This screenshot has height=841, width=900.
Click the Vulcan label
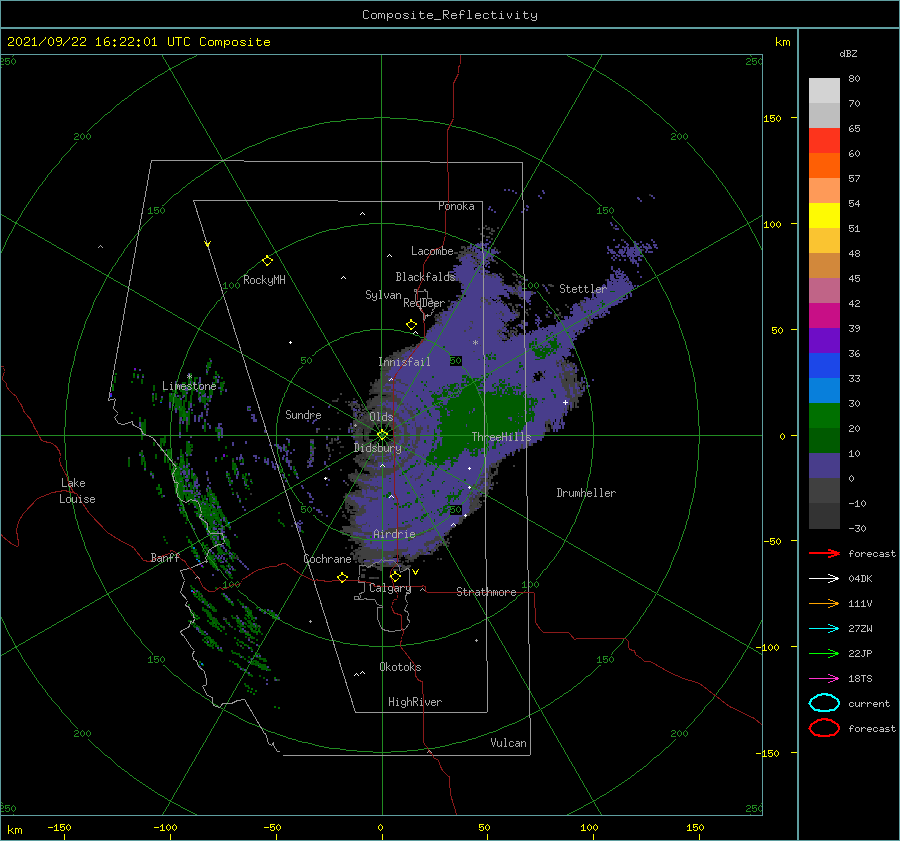point(509,743)
